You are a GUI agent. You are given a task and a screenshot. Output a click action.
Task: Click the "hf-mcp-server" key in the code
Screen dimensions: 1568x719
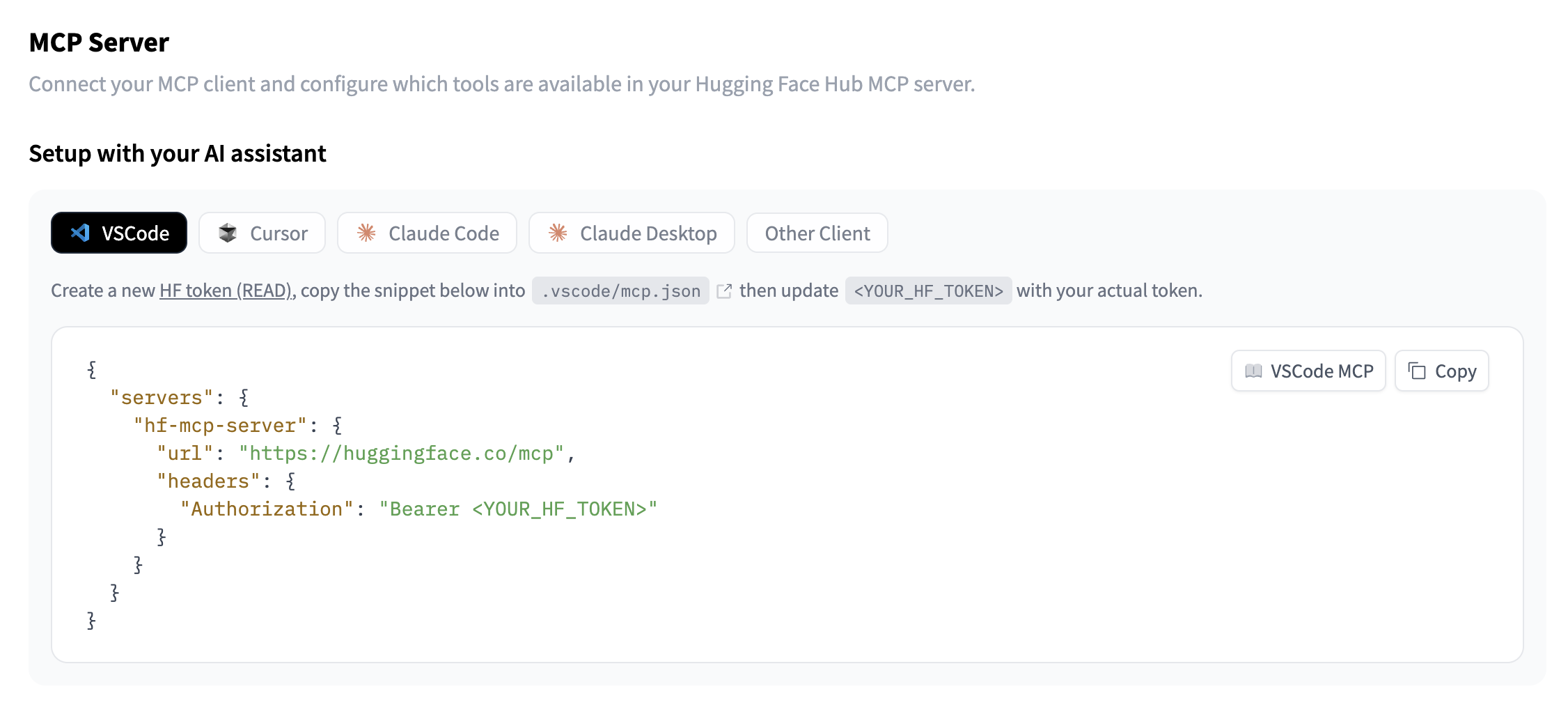point(220,426)
